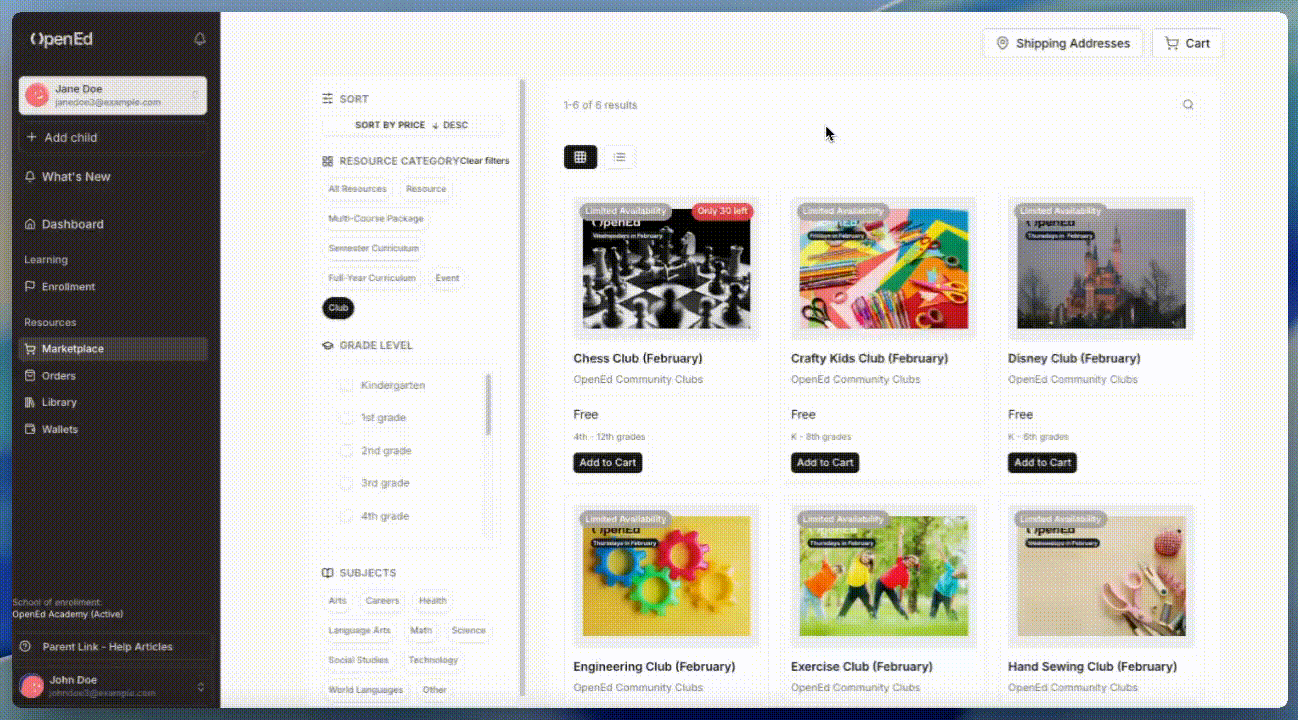The image size is (1298, 720).
Task: Click the grade level list scrollbar
Action: click(488, 405)
